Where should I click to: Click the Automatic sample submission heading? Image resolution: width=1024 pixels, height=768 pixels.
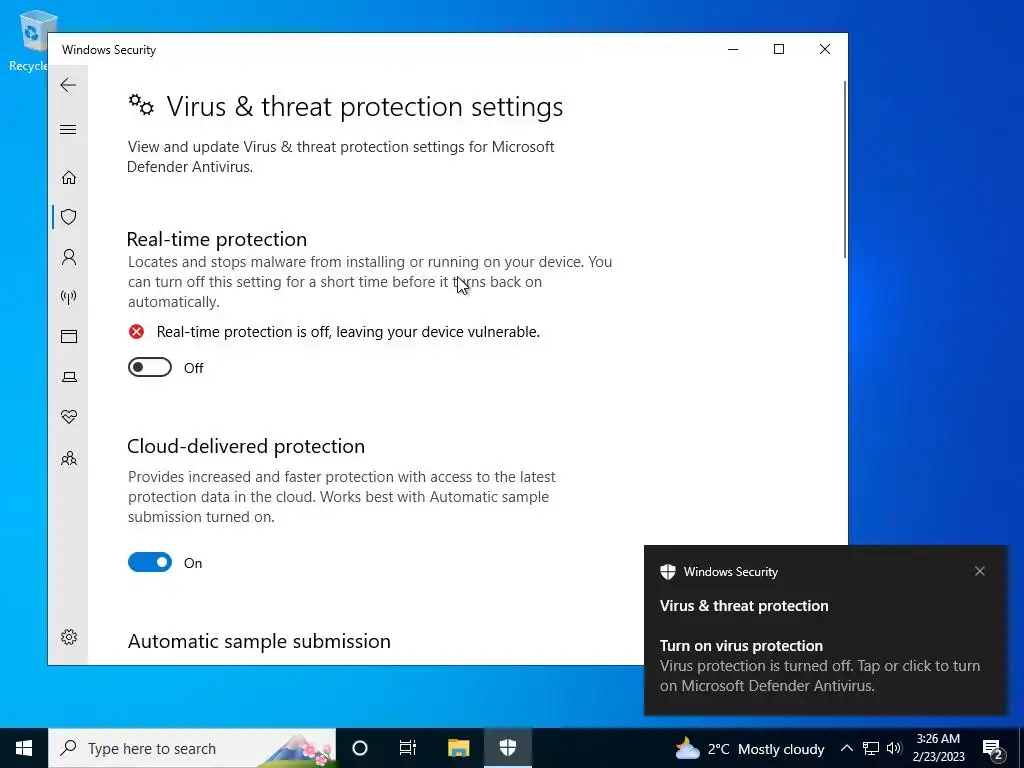[259, 641]
